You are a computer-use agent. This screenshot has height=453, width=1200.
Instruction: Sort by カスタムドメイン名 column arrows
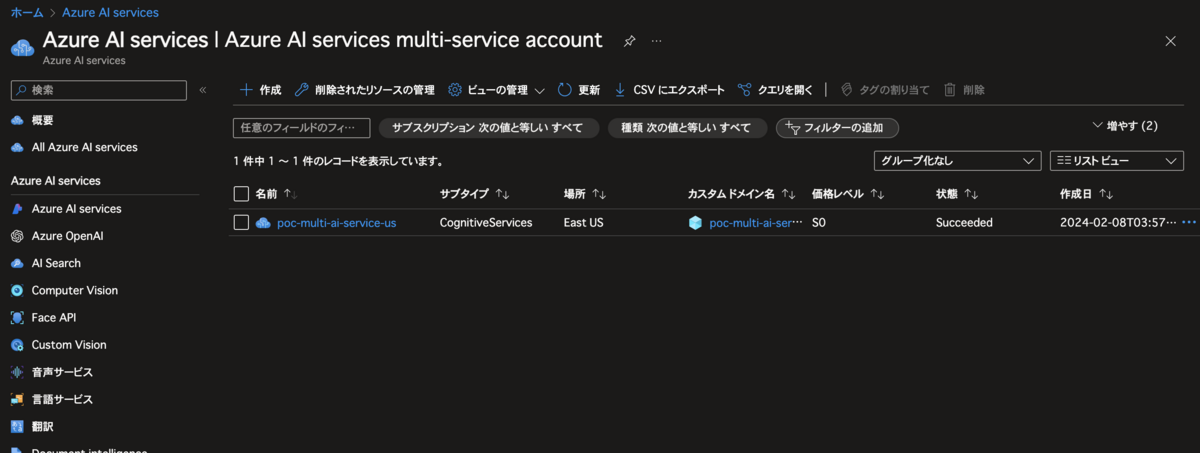point(788,194)
